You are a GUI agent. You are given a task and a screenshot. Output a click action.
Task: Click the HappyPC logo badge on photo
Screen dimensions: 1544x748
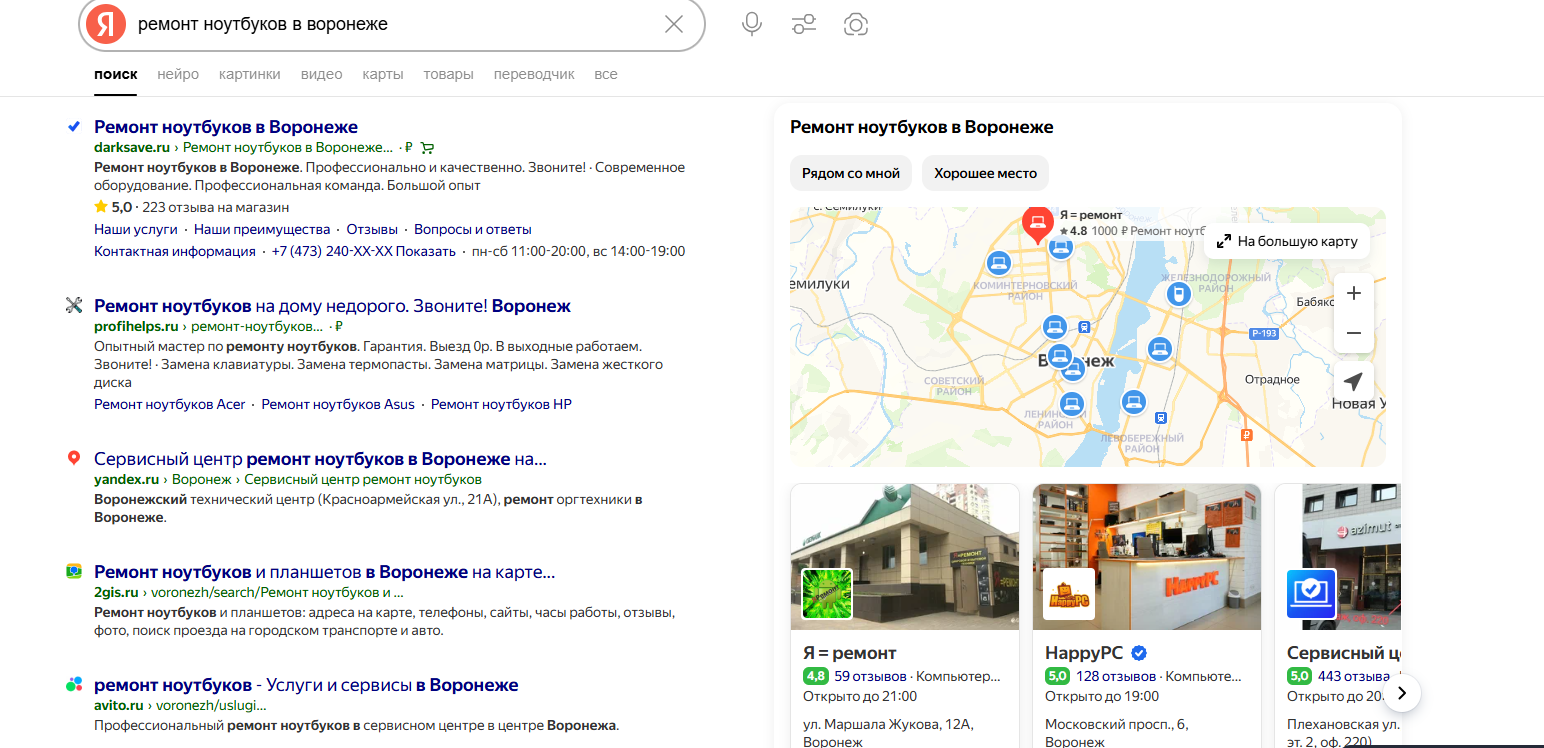click(x=1069, y=594)
